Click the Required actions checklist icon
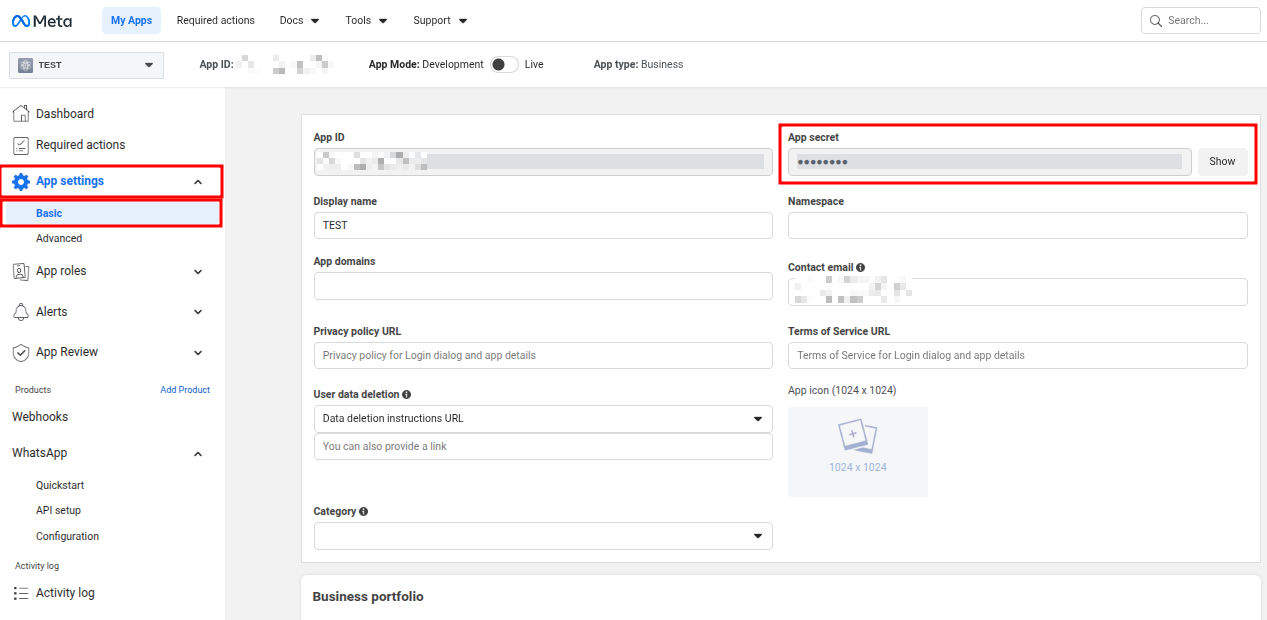The image size is (1267, 620). pos(21,145)
